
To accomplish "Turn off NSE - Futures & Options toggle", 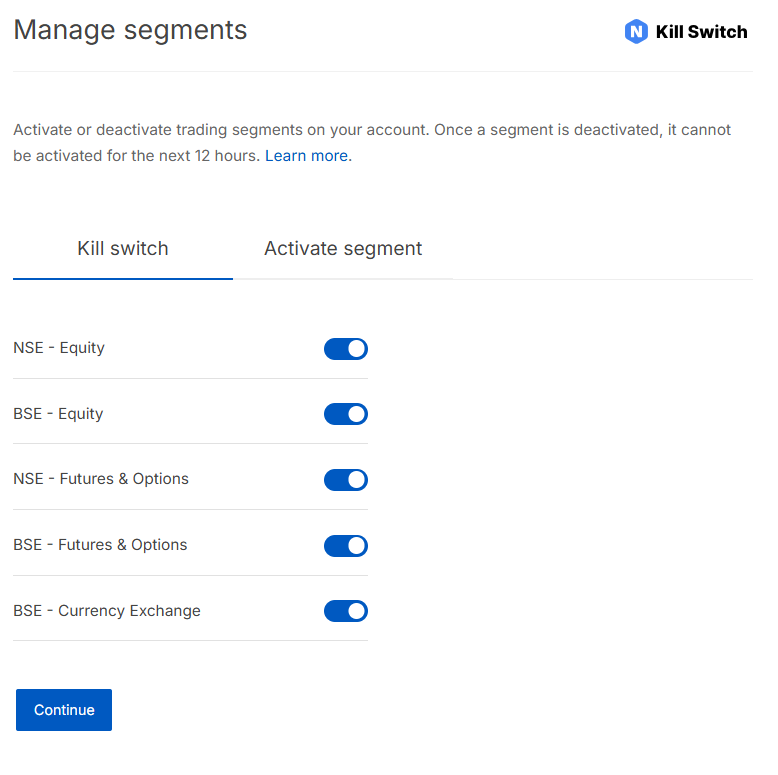I will click(346, 480).
